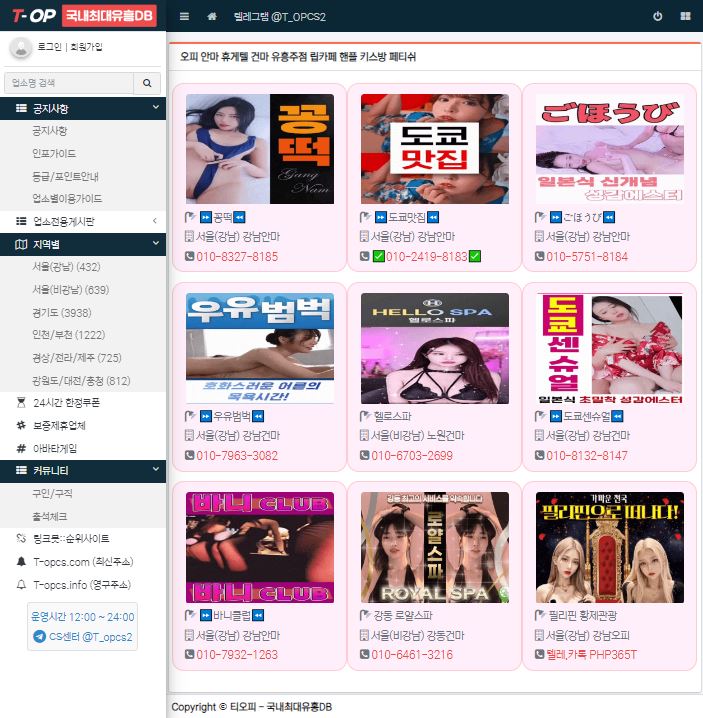Click the Telegram icon in CS센터 box

[39, 636]
